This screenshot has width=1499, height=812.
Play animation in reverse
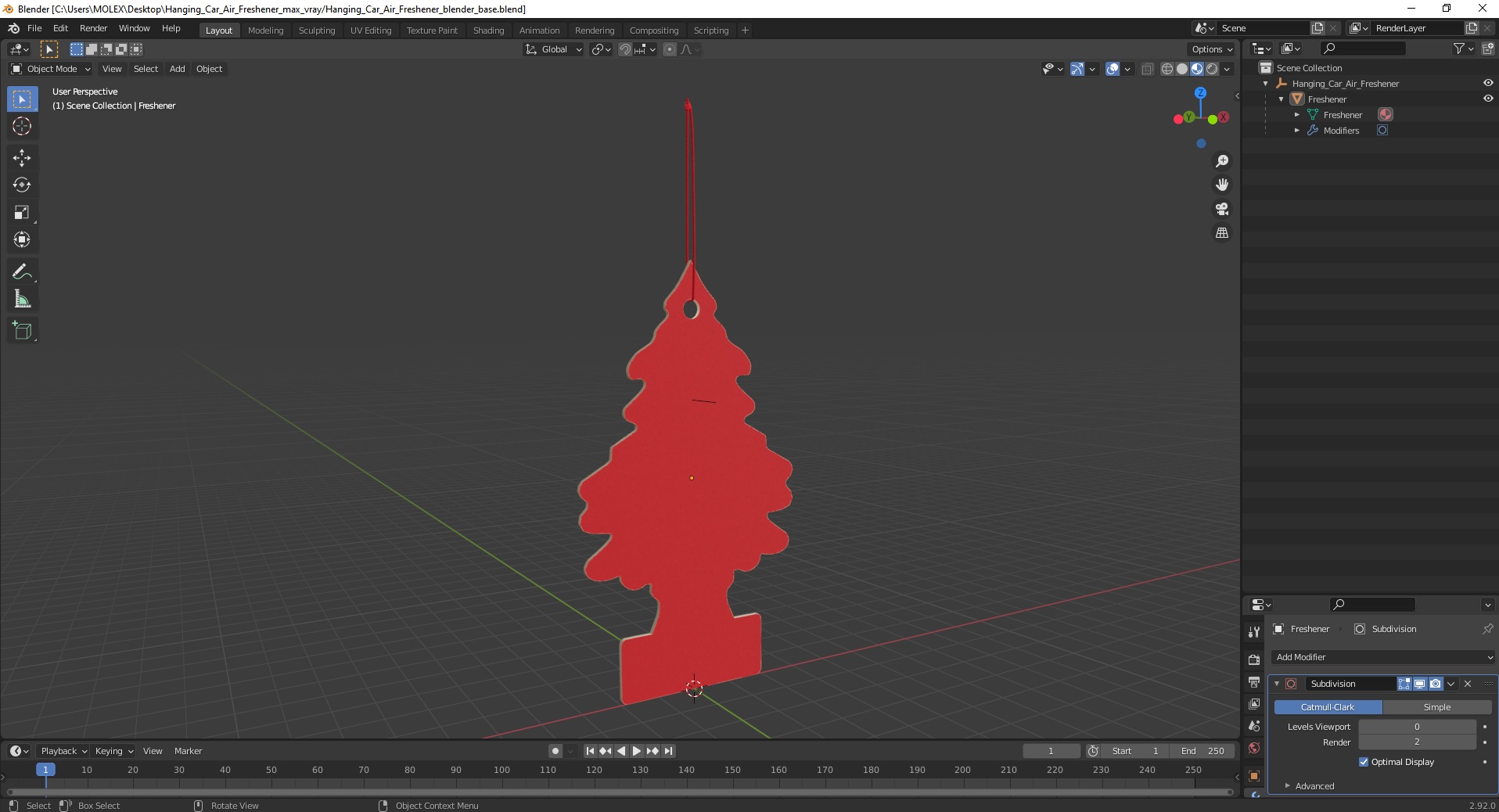pos(621,751)
